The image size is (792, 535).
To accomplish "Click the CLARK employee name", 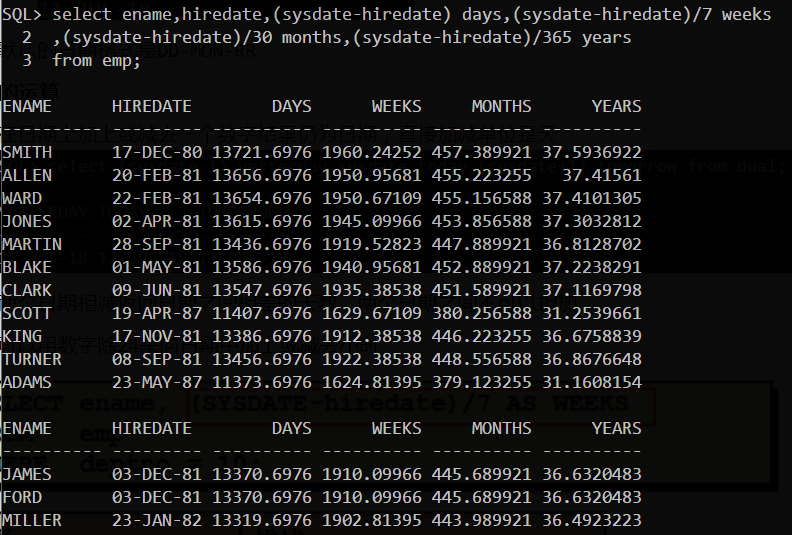I will (x=27, y=290).
